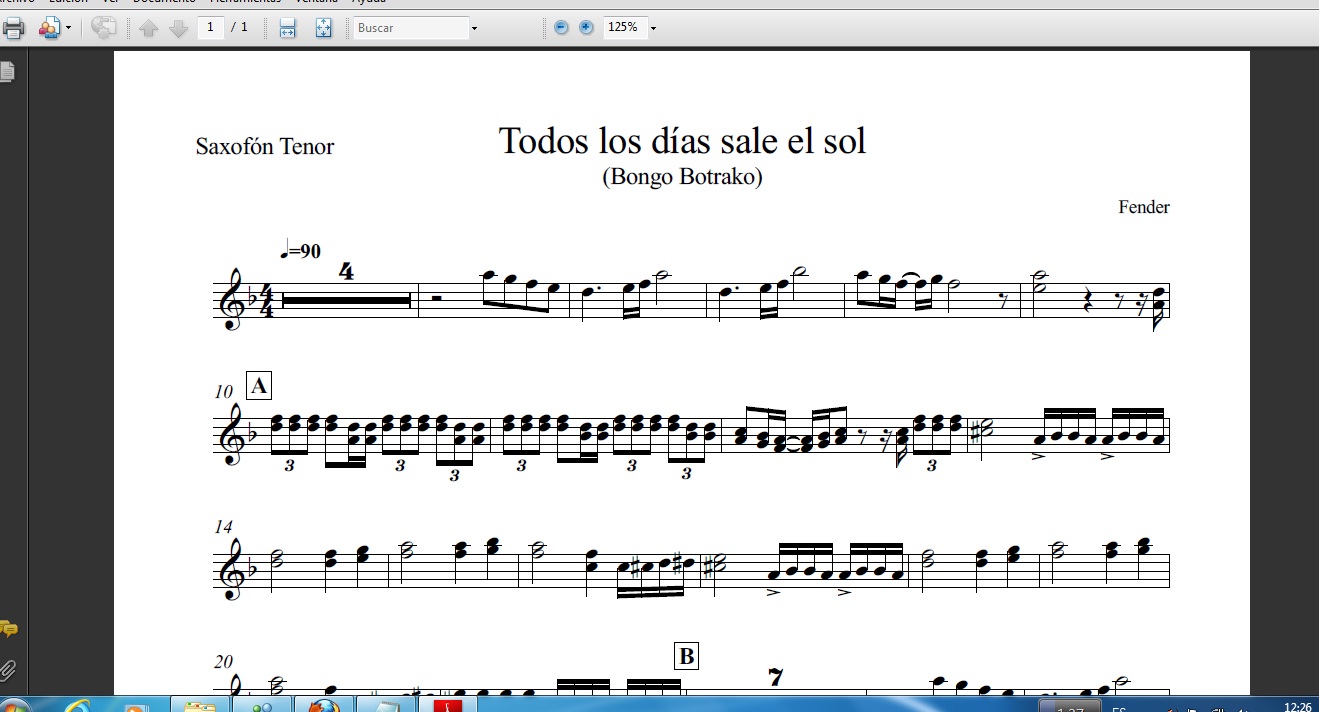
Task: Click the '/ 1' total page count
Action: point(239,27)
